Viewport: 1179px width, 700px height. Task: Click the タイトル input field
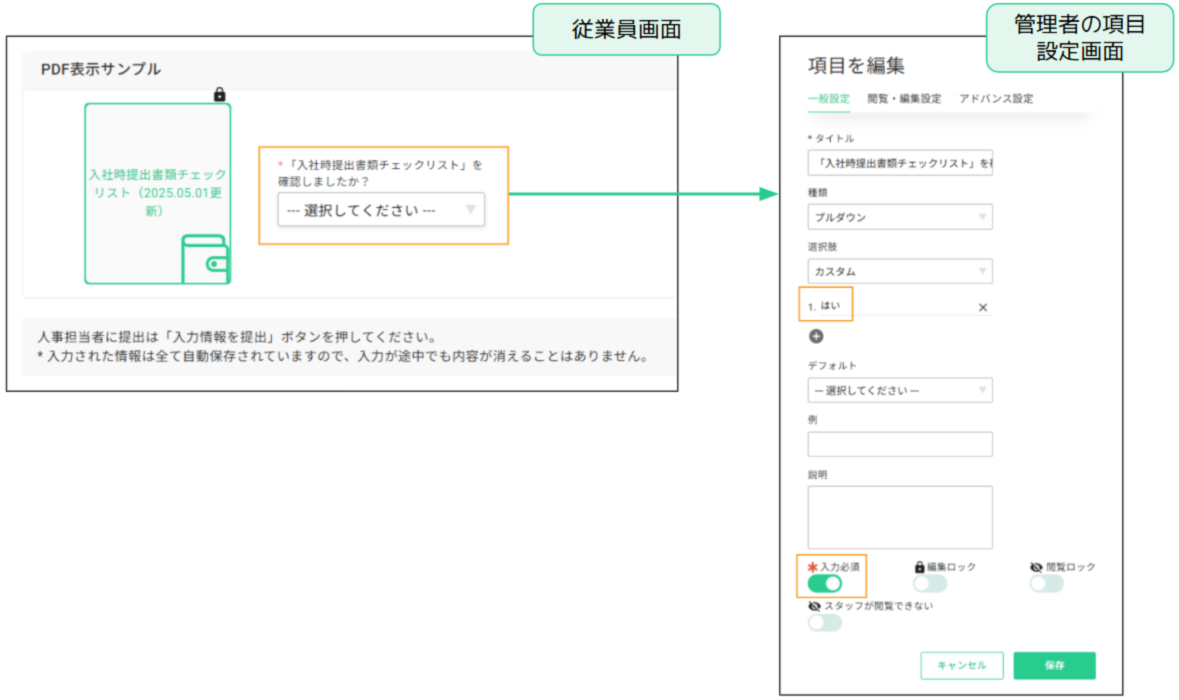(x=900, y=163)
